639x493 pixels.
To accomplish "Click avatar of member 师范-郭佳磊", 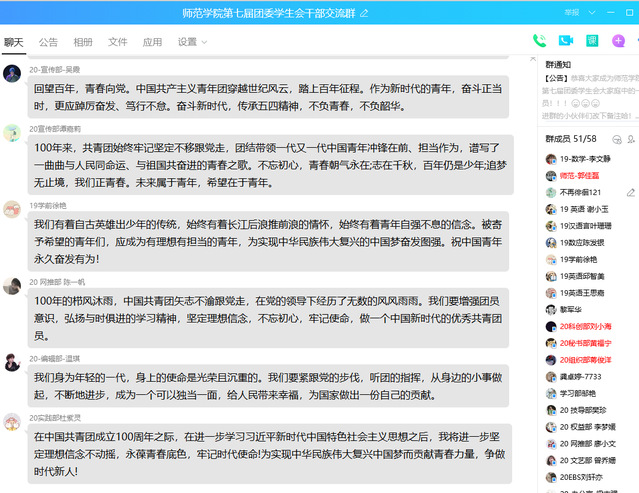I will point(551,176).
